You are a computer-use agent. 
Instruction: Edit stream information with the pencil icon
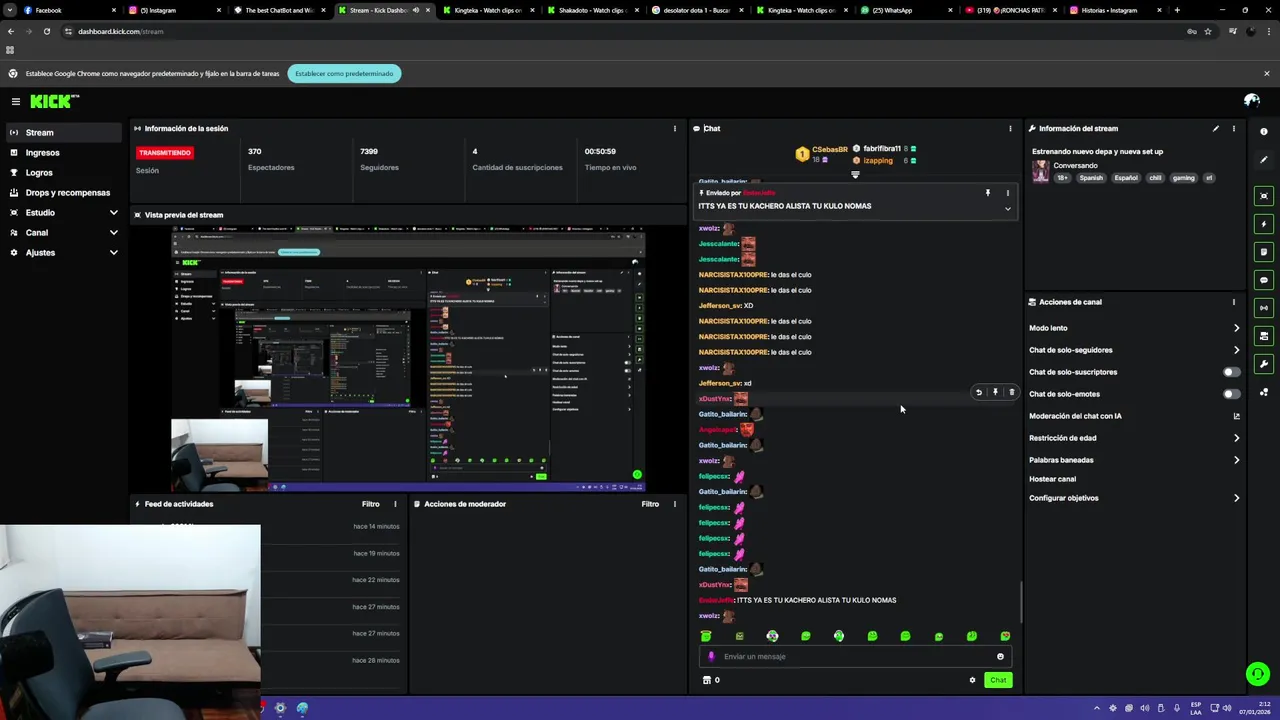(1216, 129)
